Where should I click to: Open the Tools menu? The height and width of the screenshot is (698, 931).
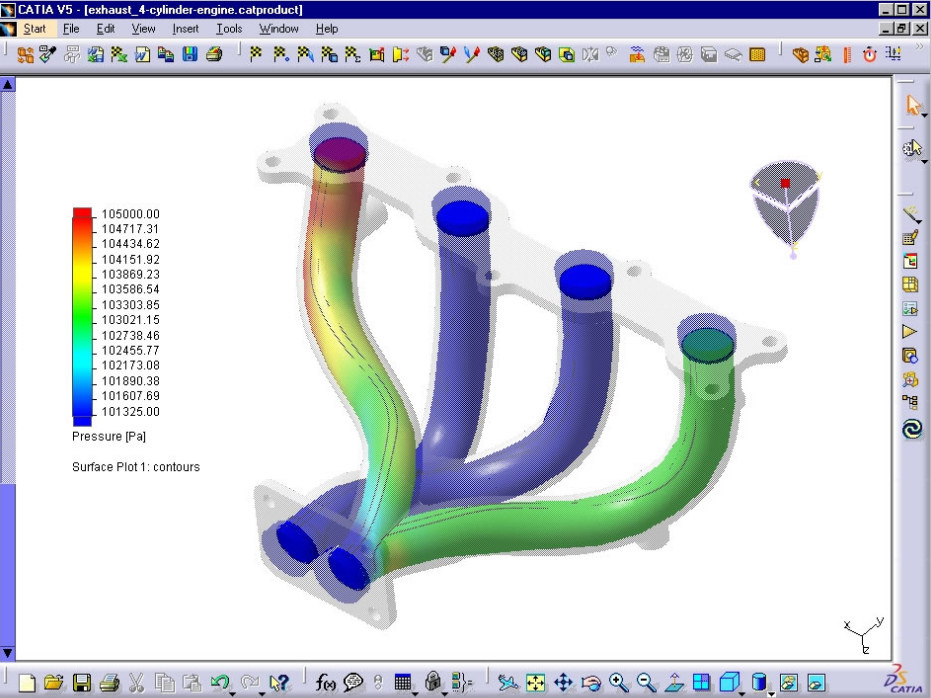229,28
